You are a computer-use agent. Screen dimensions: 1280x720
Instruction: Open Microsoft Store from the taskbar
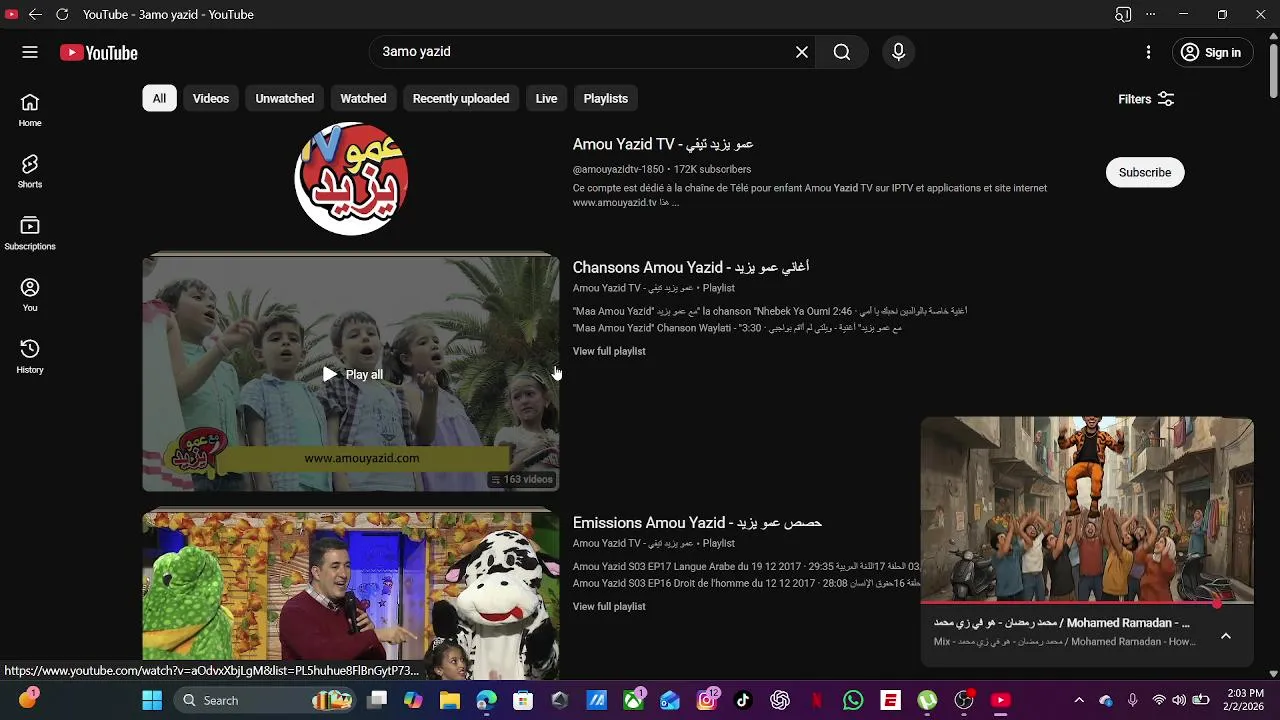coord(523,700)
